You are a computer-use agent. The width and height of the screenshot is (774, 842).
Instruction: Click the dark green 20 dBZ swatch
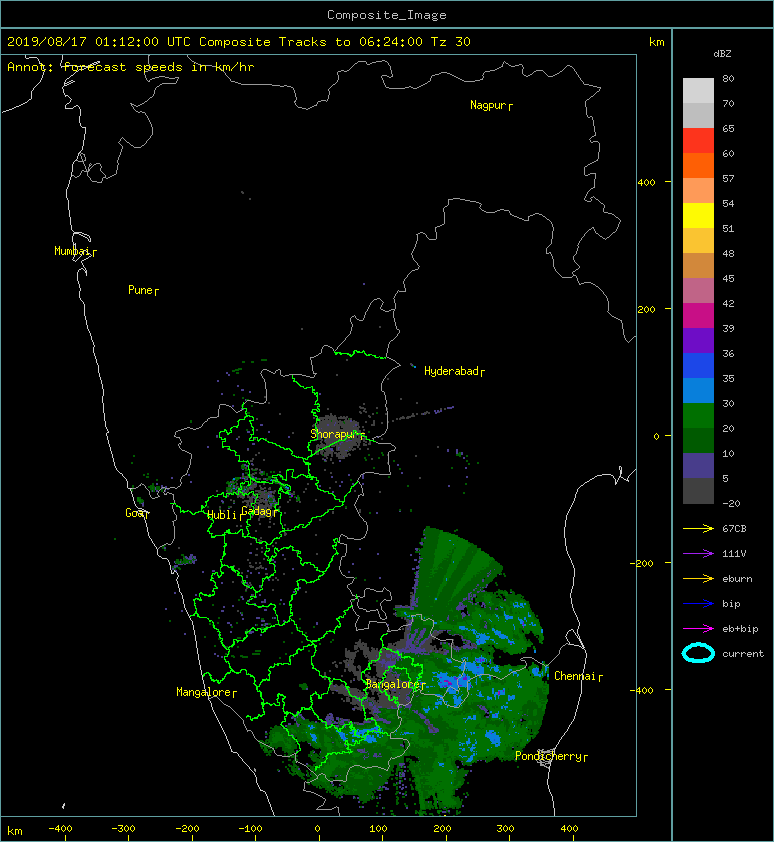pos(698,440)
